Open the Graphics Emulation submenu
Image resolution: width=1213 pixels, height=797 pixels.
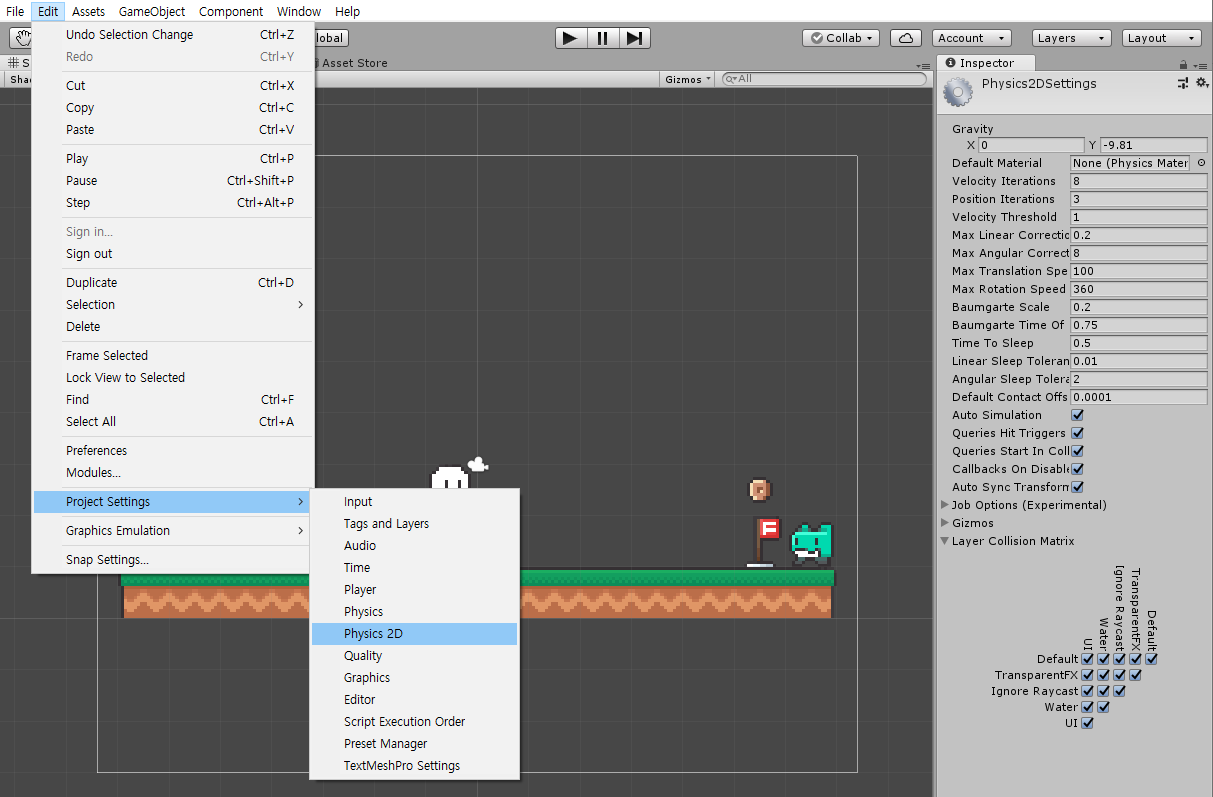173,531
